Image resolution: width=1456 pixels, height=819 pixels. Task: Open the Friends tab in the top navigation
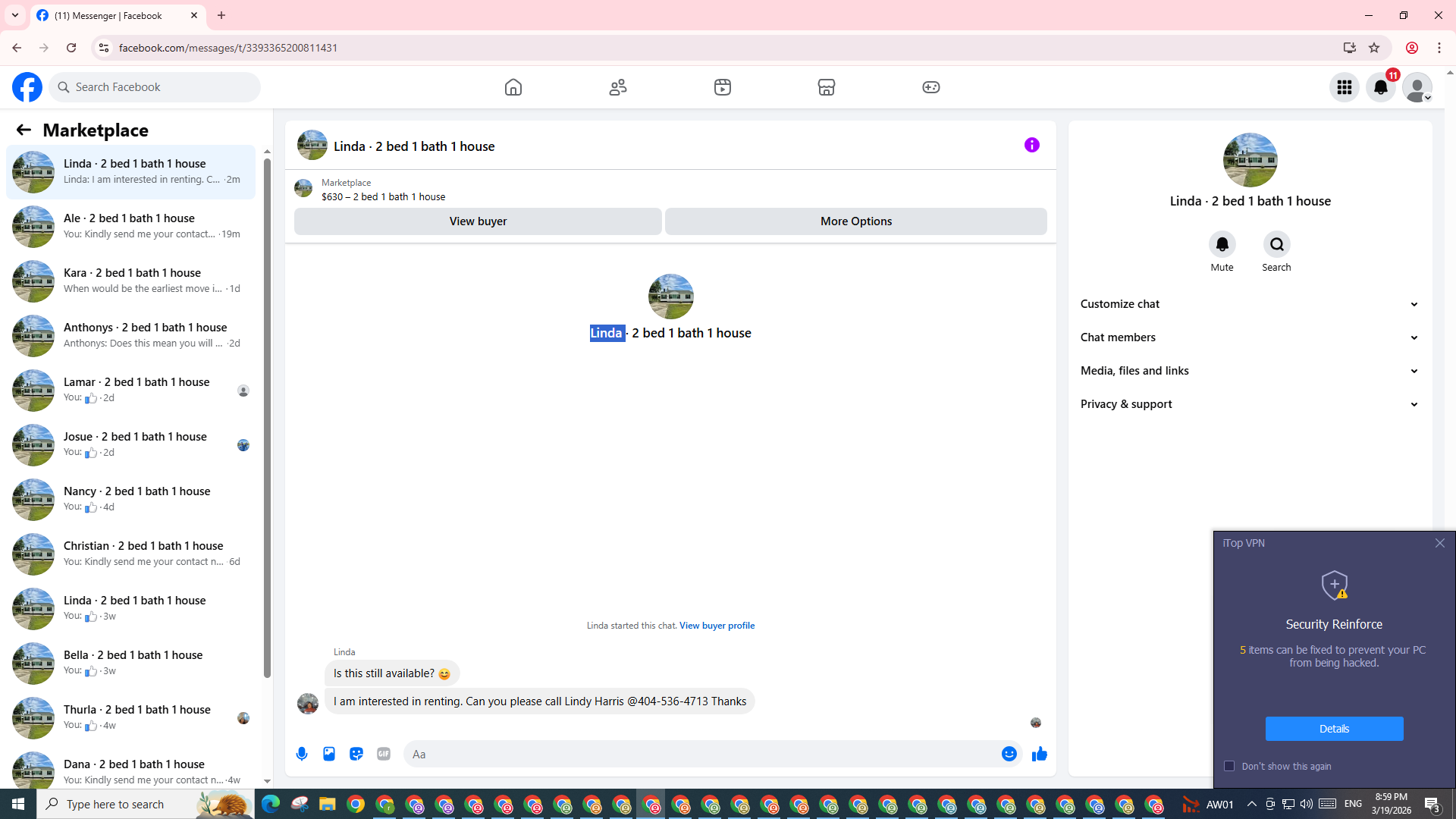coord(617,87)
